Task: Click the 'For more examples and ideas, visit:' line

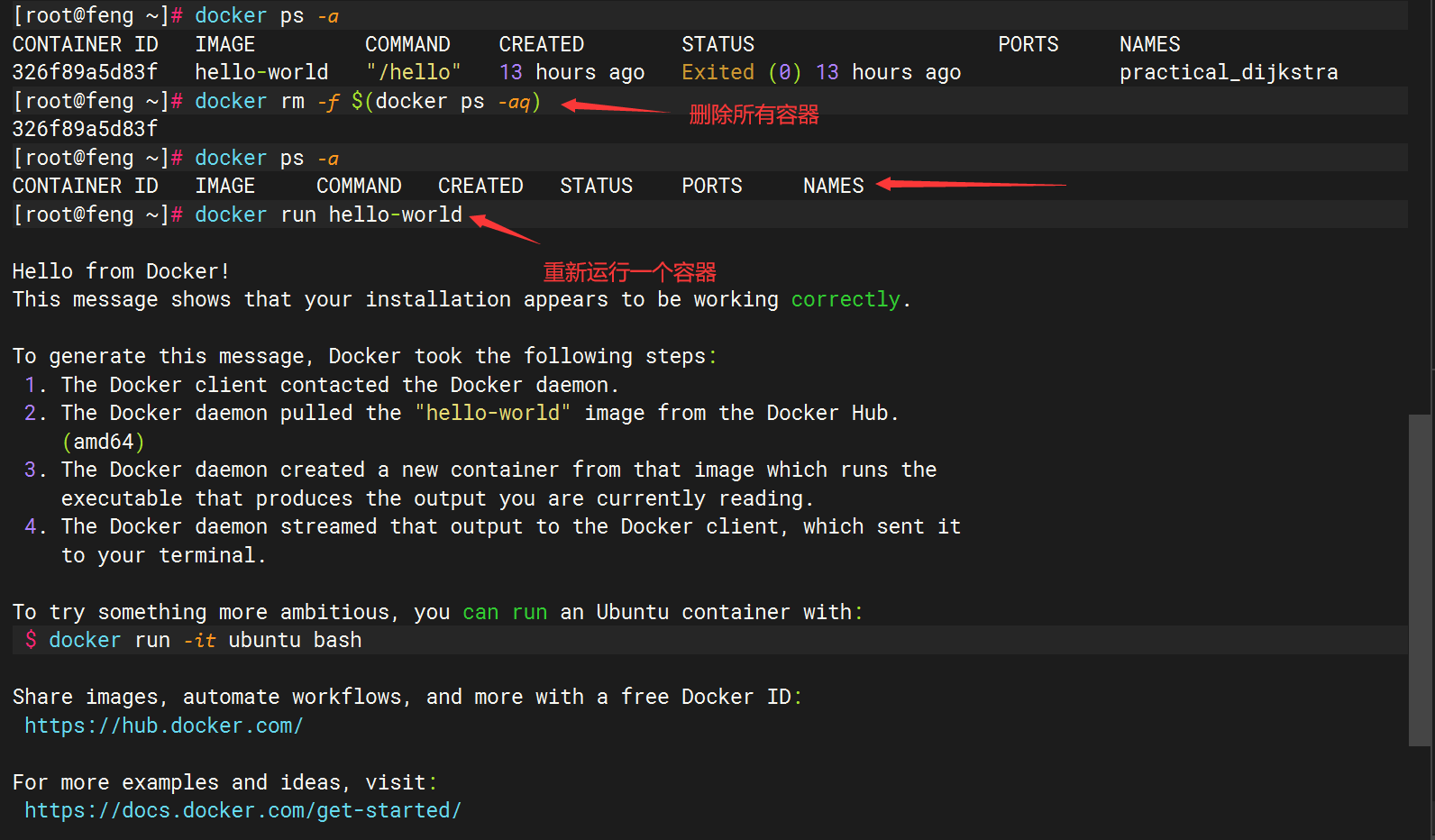Action: (x=224, y=782)
